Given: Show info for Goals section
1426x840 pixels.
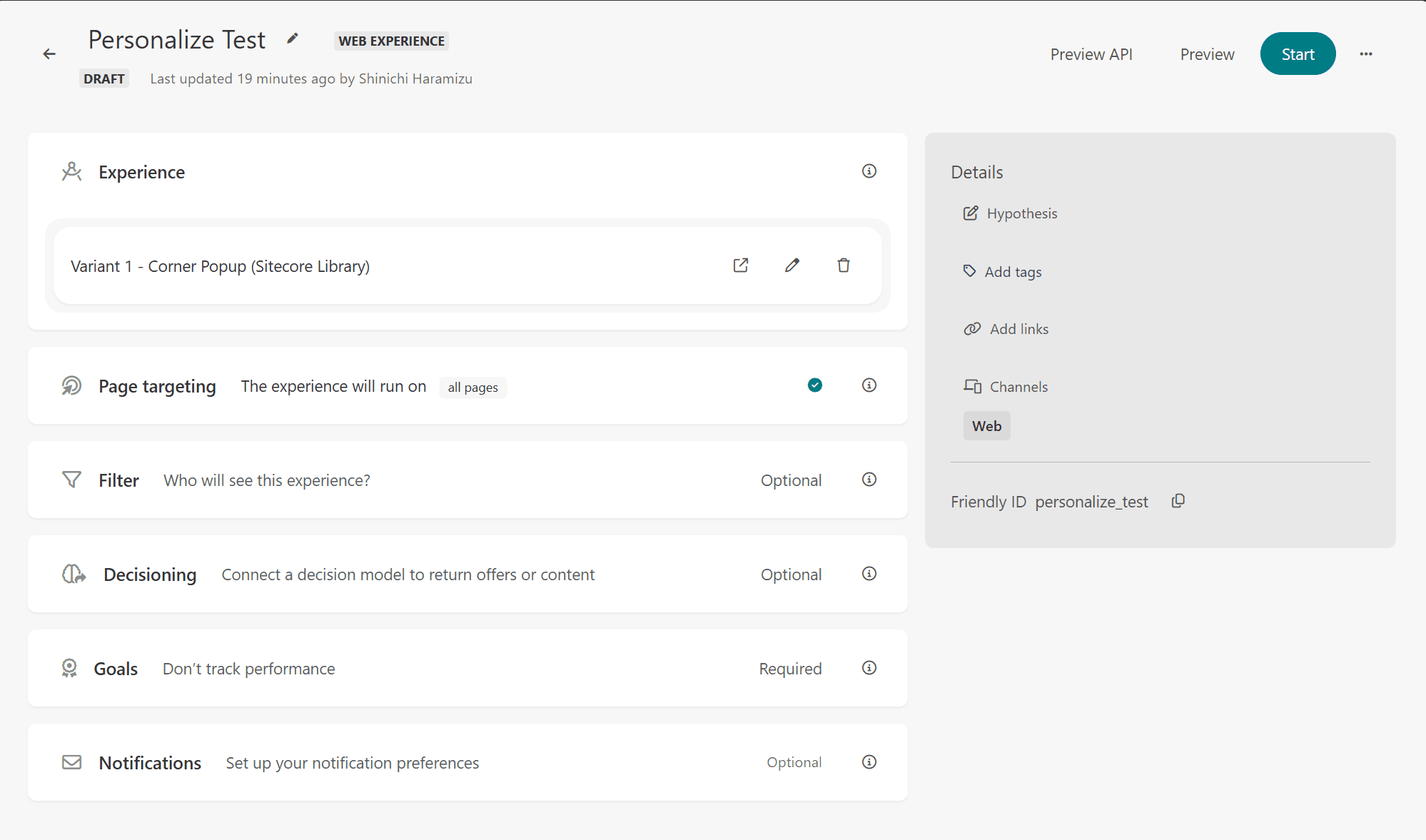Looking at the screenshot, I should pos(869,668).
